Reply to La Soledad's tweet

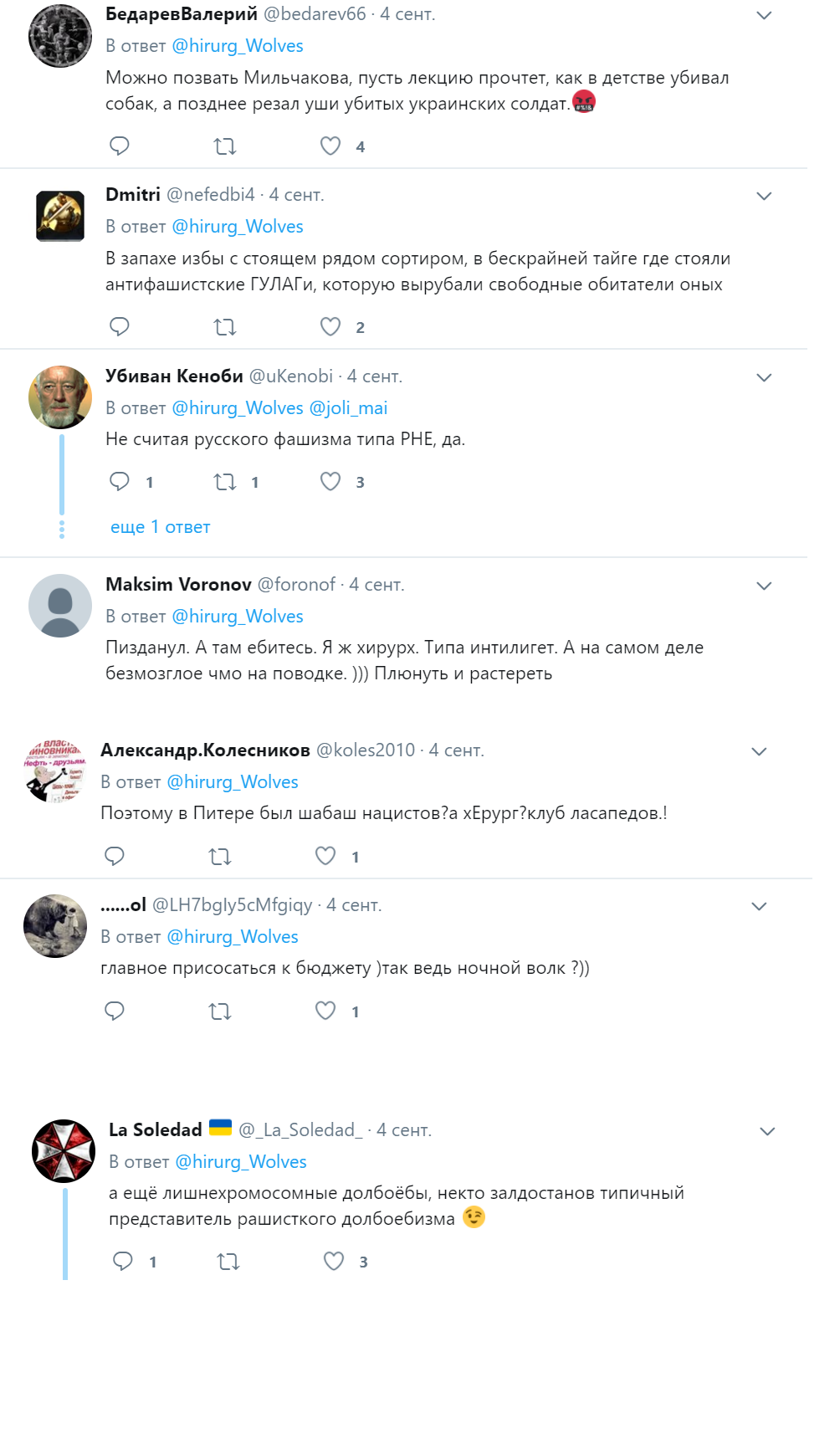pyautogui.click(x=123, y=1262)
